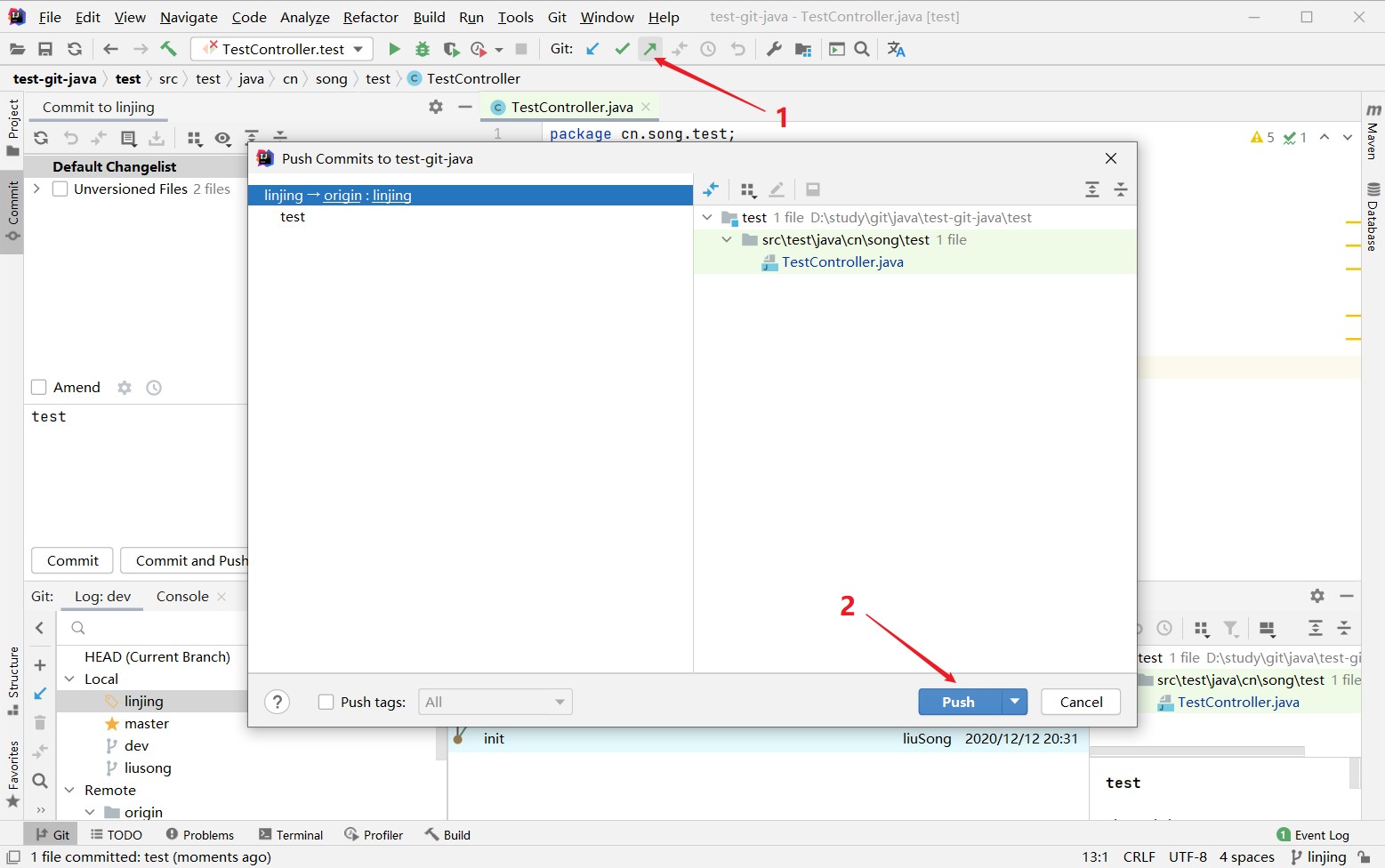Screen dimensions: 1385x868
Task: Collapse the test module node in Push dialog
Action: 707,217
